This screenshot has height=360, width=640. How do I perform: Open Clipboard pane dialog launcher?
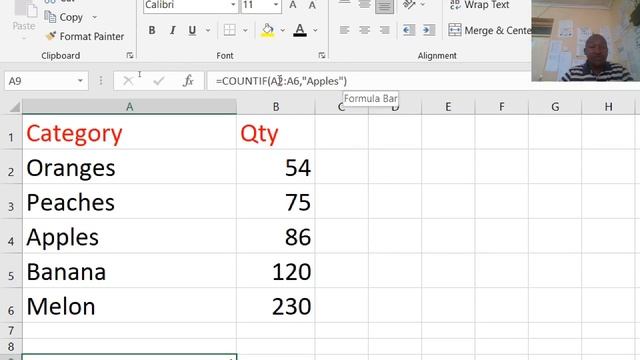[x=130, y=56]
